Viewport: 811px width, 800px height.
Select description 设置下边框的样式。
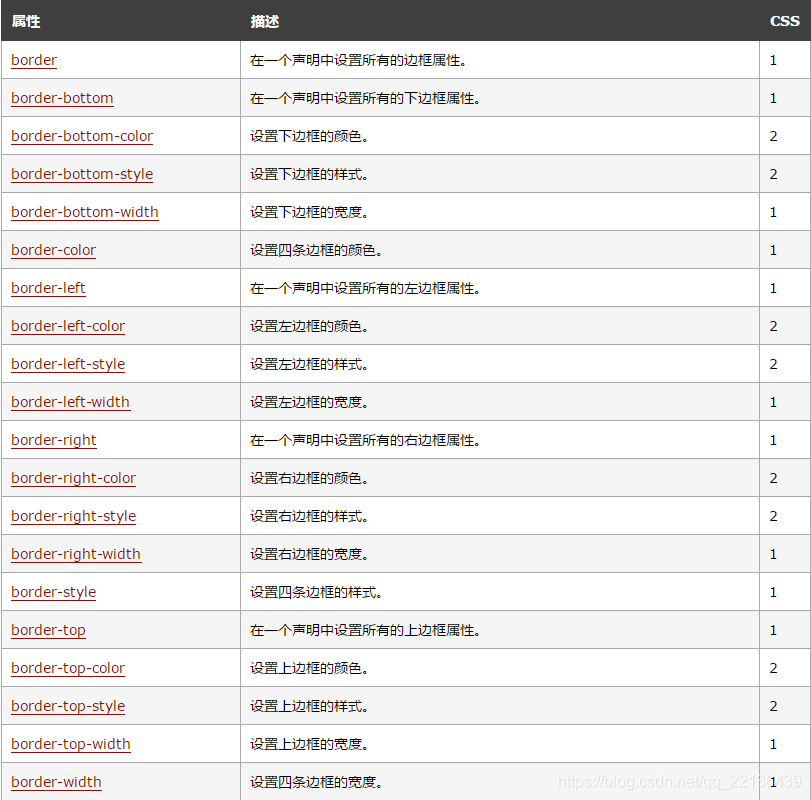(x=309, y=174)
